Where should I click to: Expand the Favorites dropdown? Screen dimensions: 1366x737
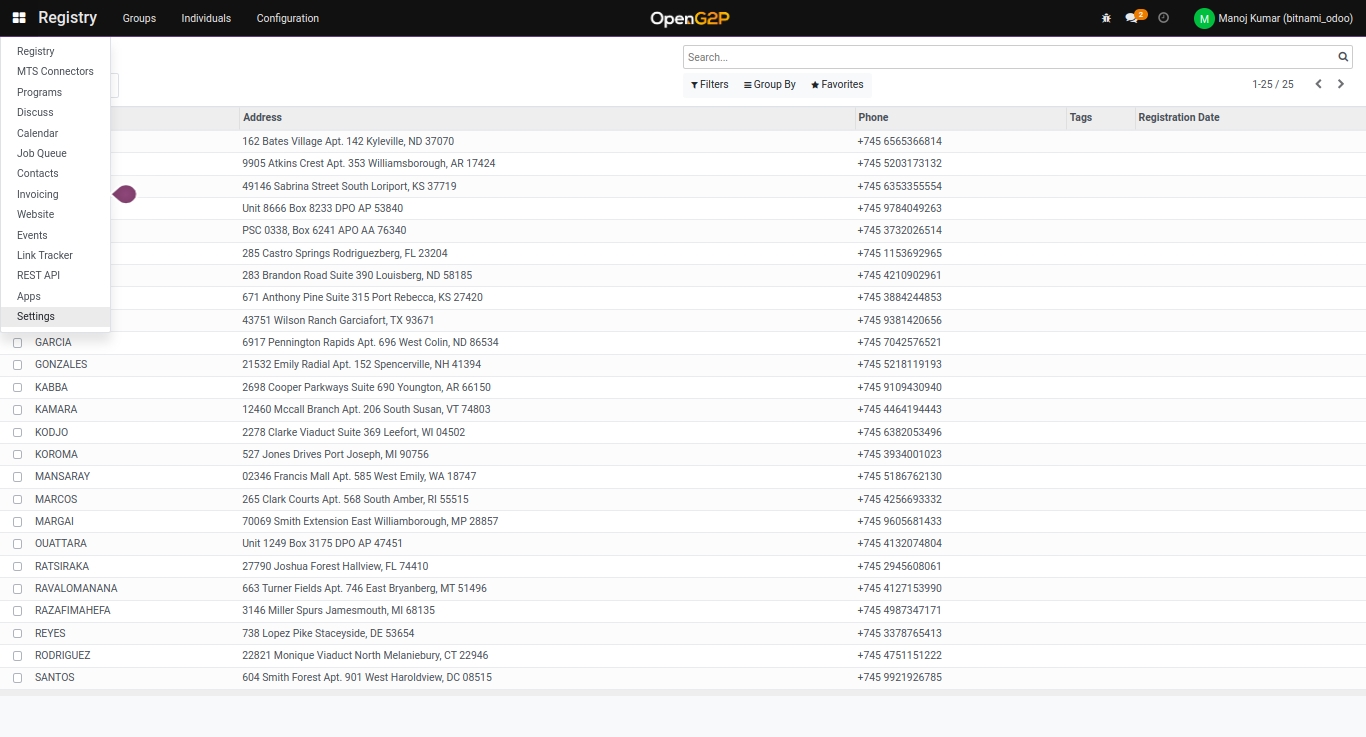click(x=837, y=85)
